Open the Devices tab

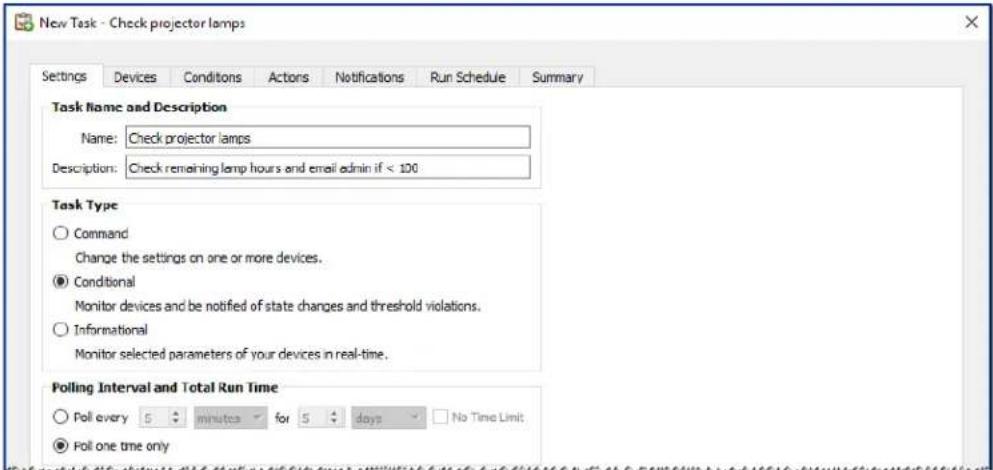[x=133, y=77]
